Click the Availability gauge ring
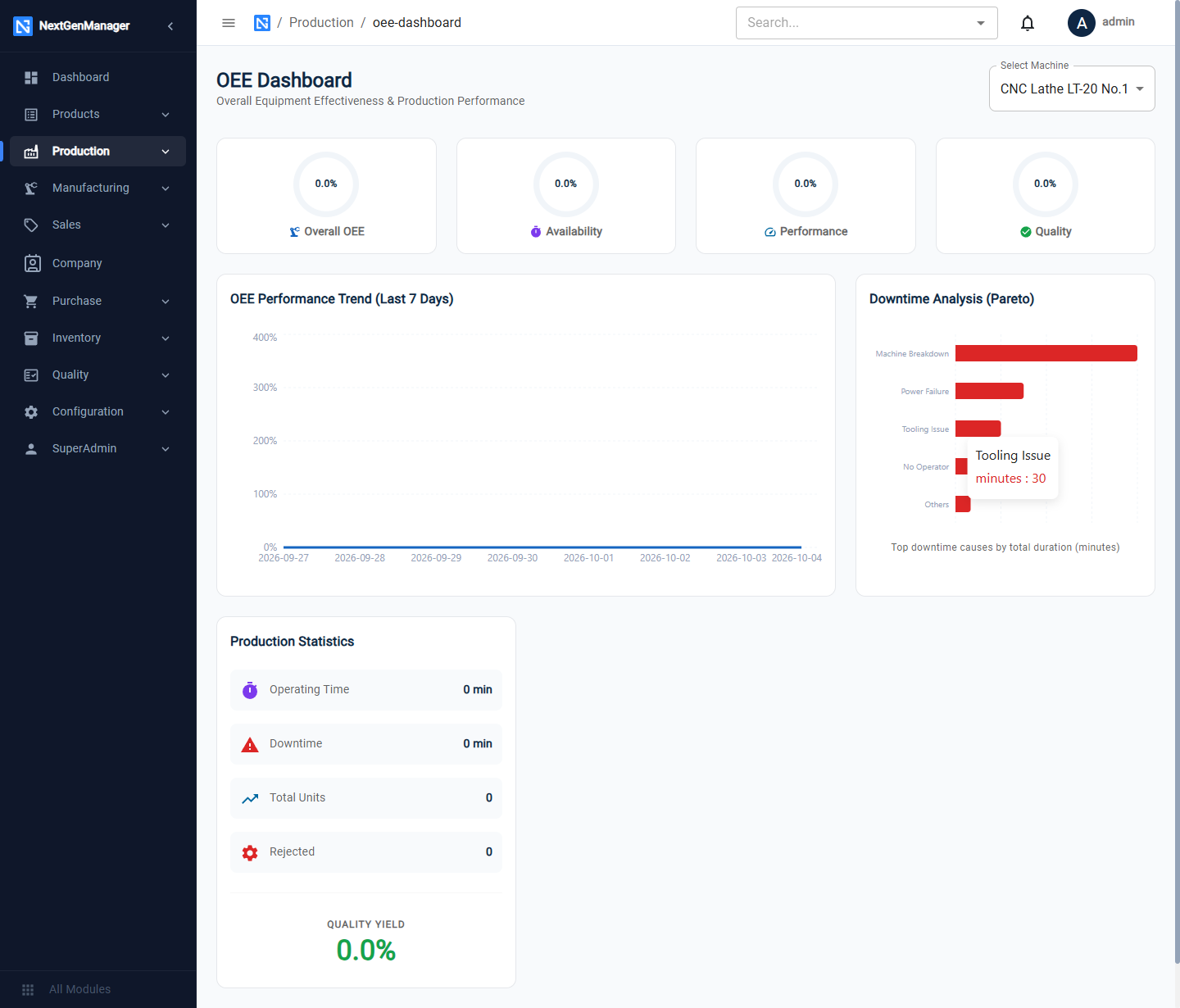Viewport: 1180px width, 1008px height. 566,184
